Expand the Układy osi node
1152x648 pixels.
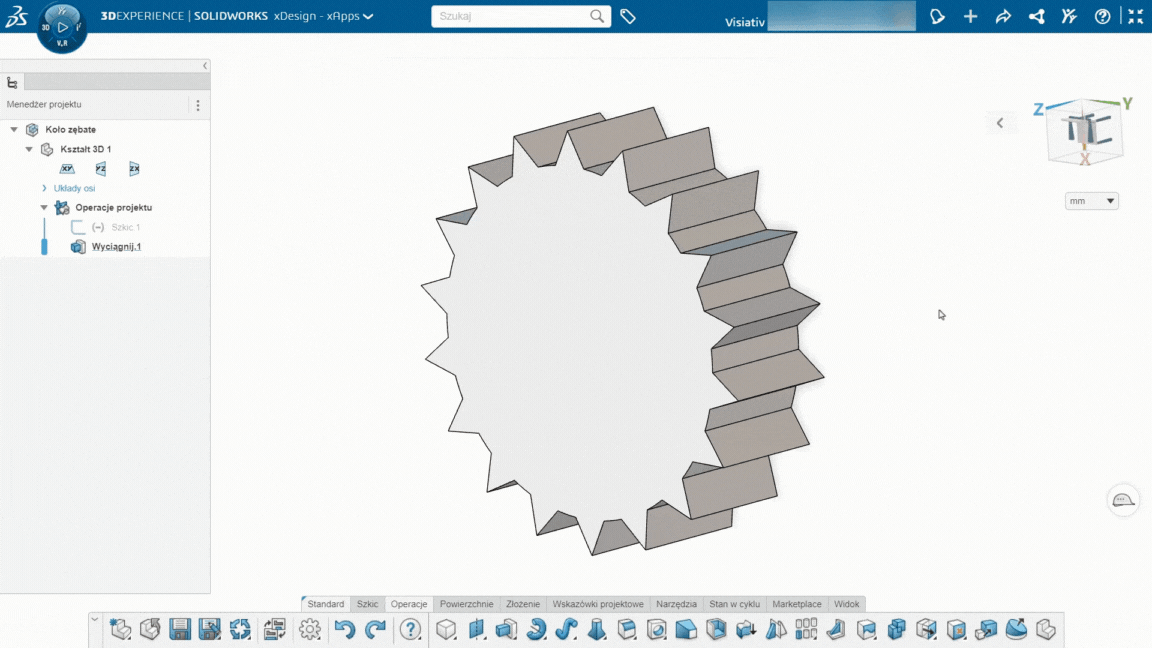click(x=44, y=188)
